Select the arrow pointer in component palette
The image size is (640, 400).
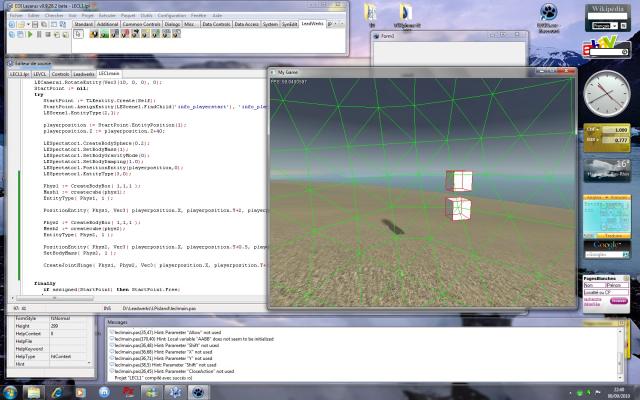[x=78, y=34]
